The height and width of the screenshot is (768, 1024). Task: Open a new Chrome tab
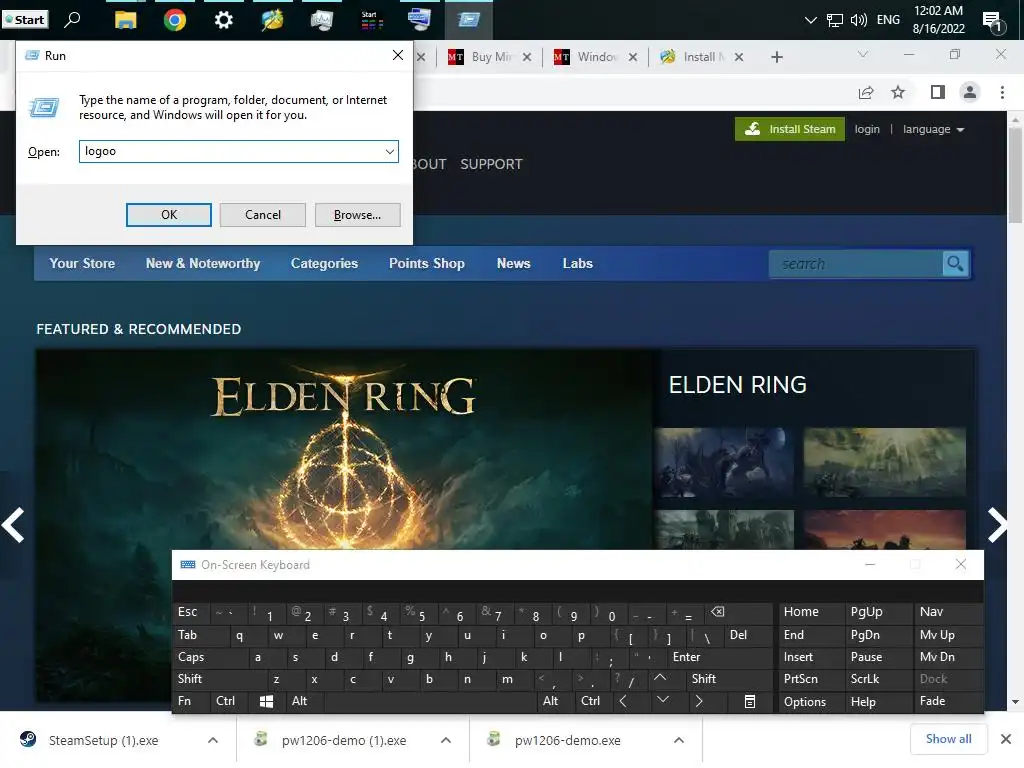pos(776,57)
